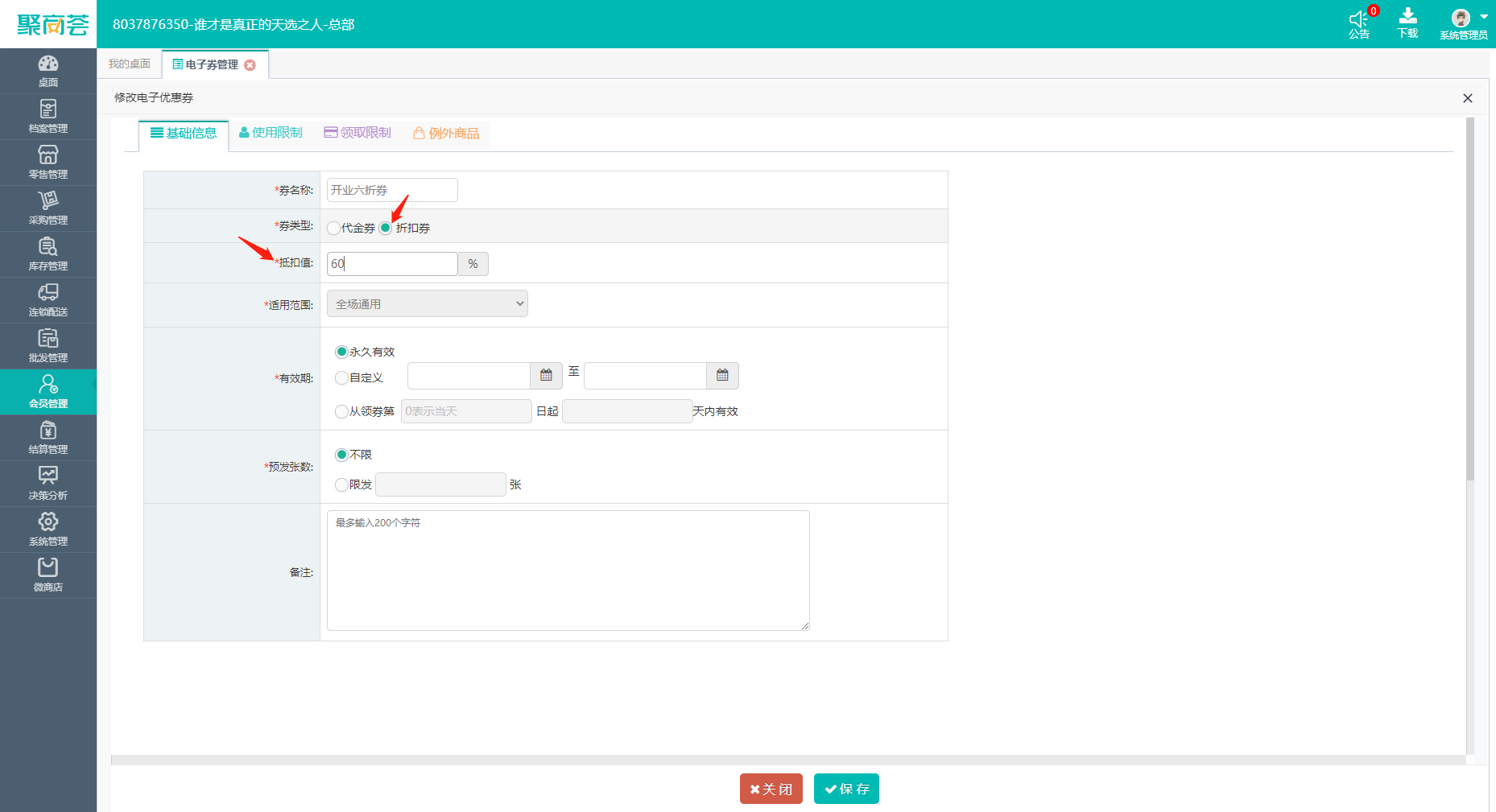Click the green 保存 button
The width and height of the screenshot is (1496, 812).
(x=846, y=789)
